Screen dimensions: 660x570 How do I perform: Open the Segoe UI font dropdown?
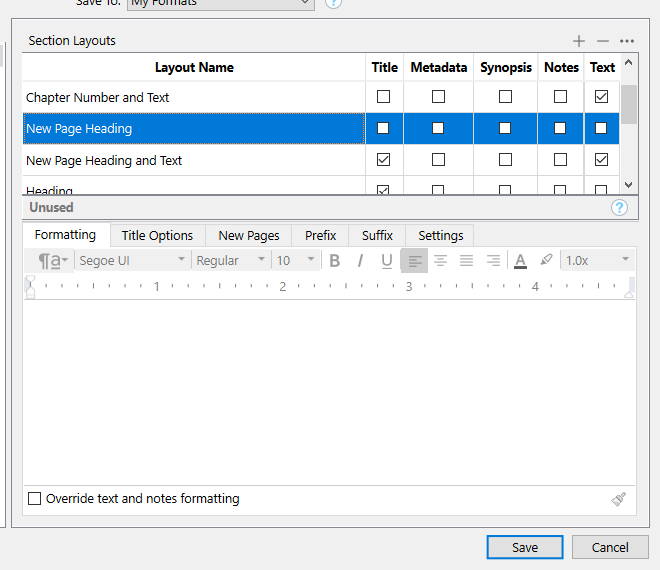coord(132,260)
